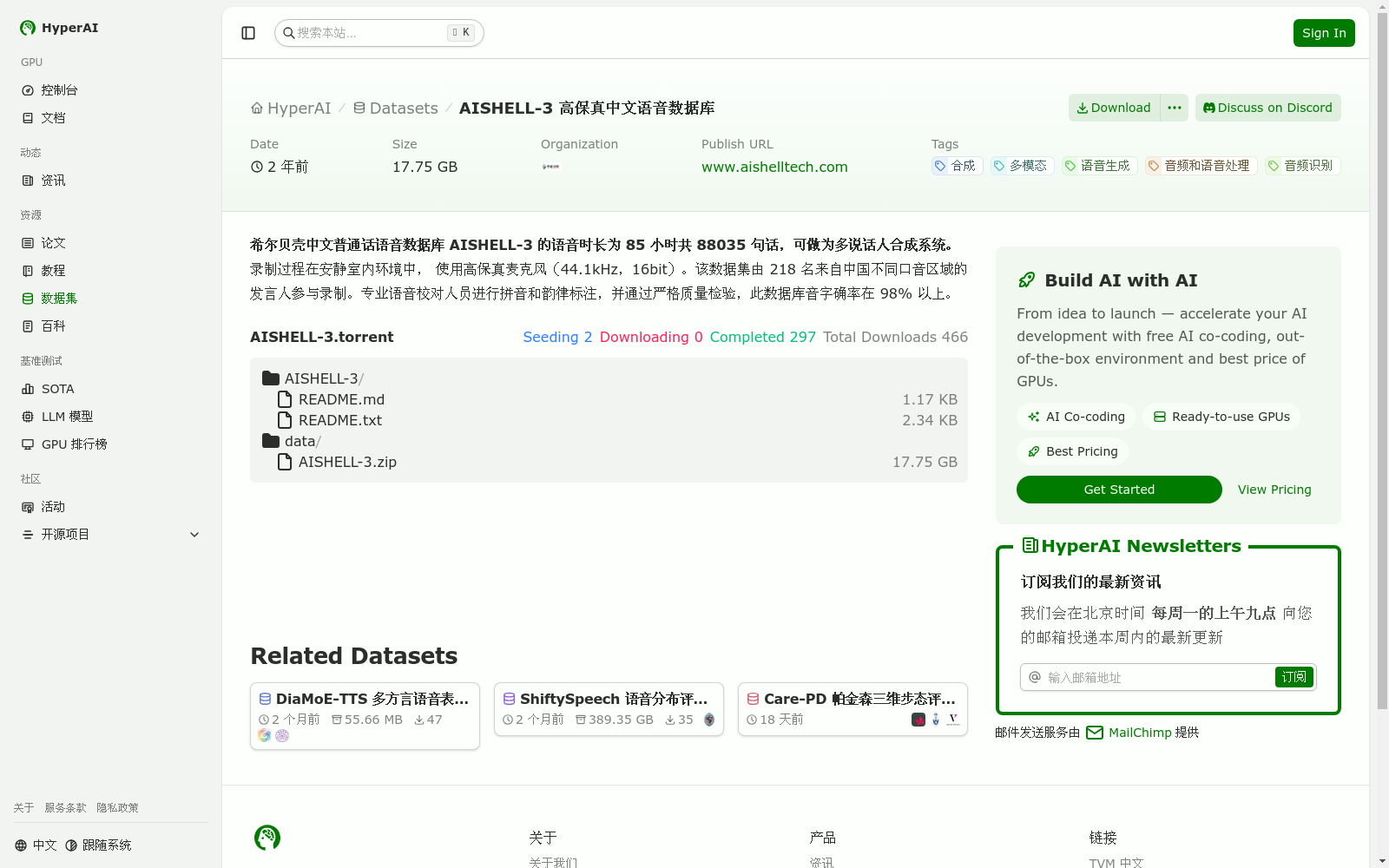Open www.aishelltech.com link

pyautogui.click(x=774, y=167)
